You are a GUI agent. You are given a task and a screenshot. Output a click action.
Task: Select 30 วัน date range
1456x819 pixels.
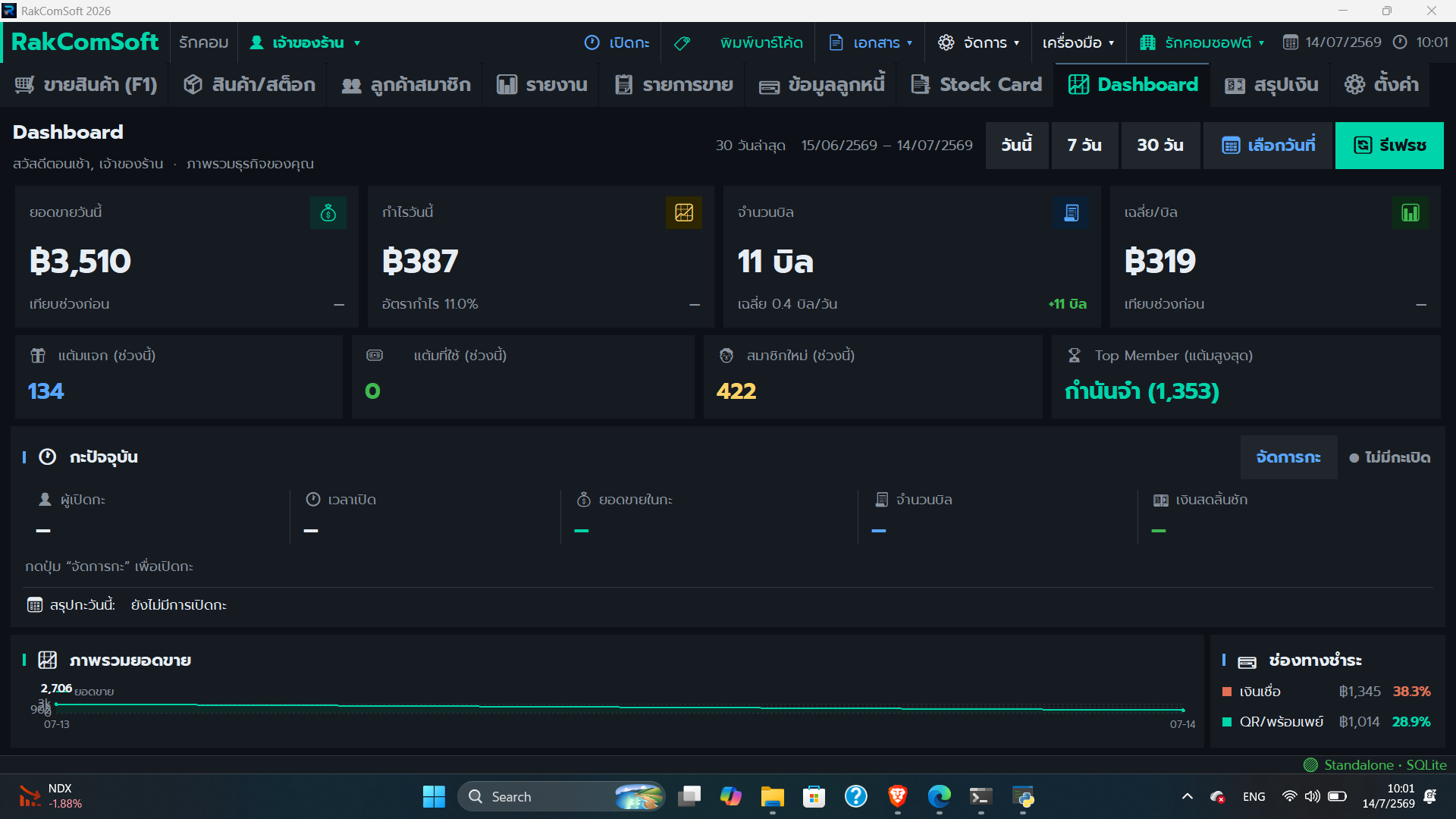[1160, 145]
